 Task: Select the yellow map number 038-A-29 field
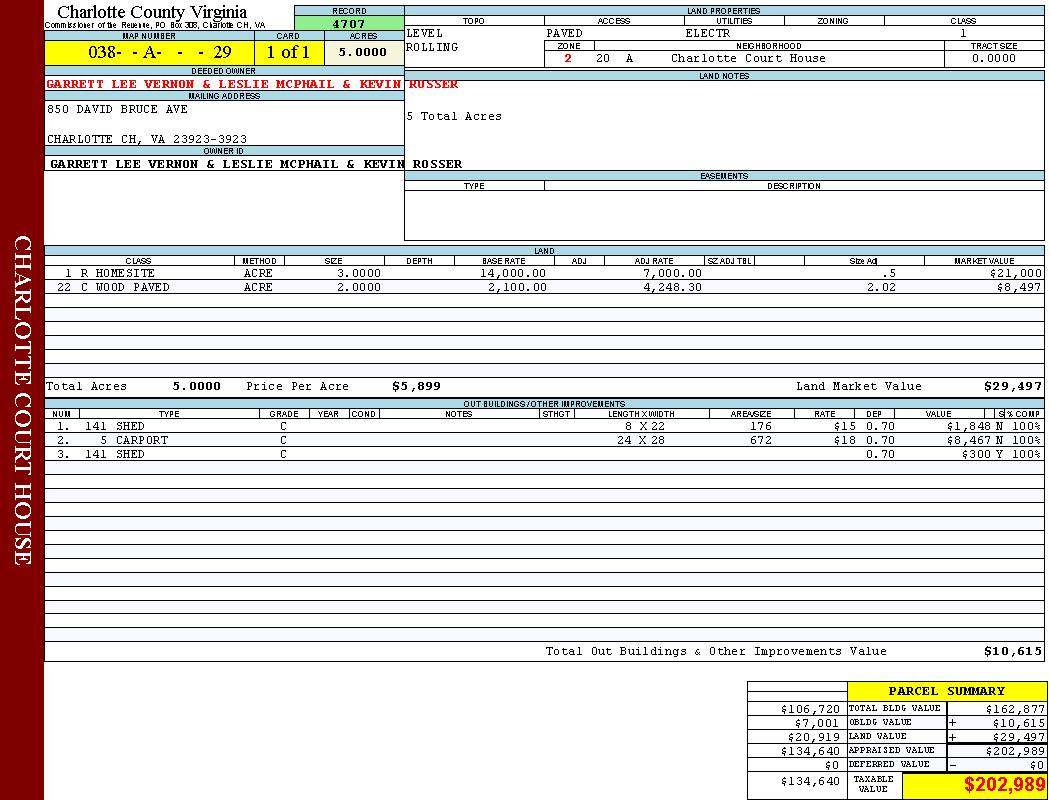click(x=149, y=53)
